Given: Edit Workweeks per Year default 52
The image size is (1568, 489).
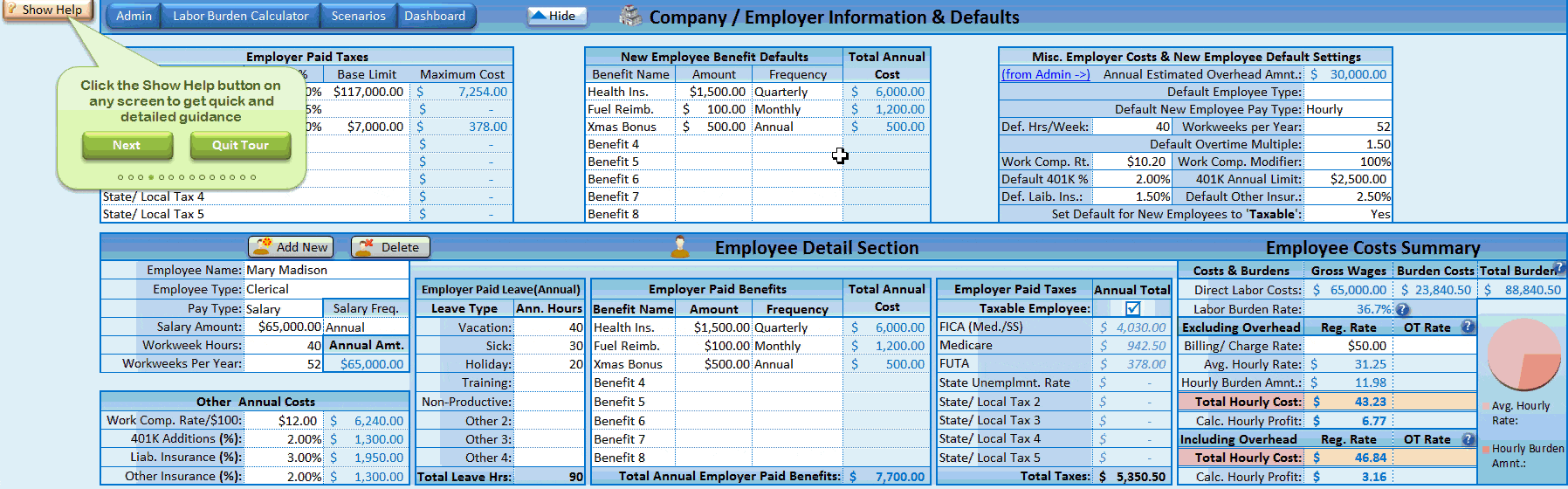Looking at the screenshot, I should (1348, 127).
